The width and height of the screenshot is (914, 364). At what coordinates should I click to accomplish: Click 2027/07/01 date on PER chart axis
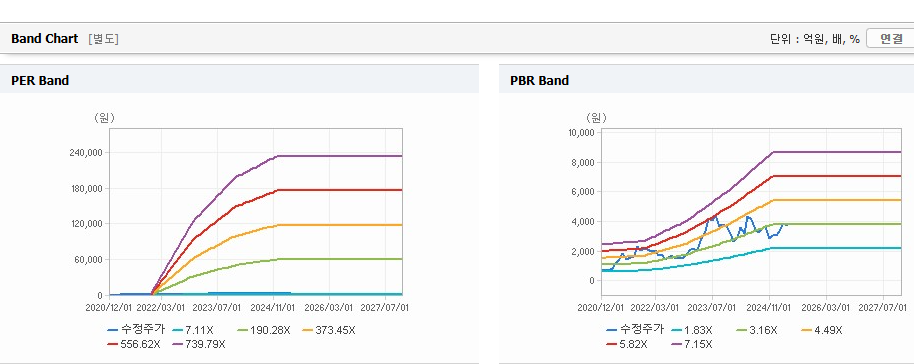point(386,307)
